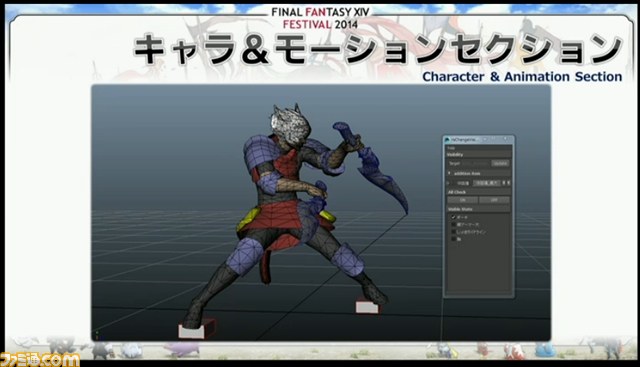
Task: Select the white foot controller box at right foot
Action: point(367,307)
